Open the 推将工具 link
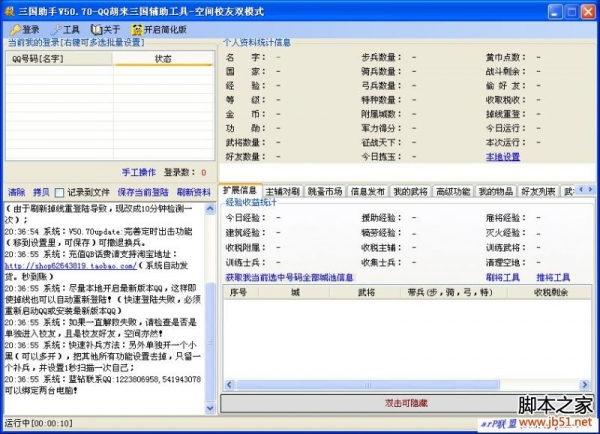Screen dimensions: 600x434 (x=553, y=277)
